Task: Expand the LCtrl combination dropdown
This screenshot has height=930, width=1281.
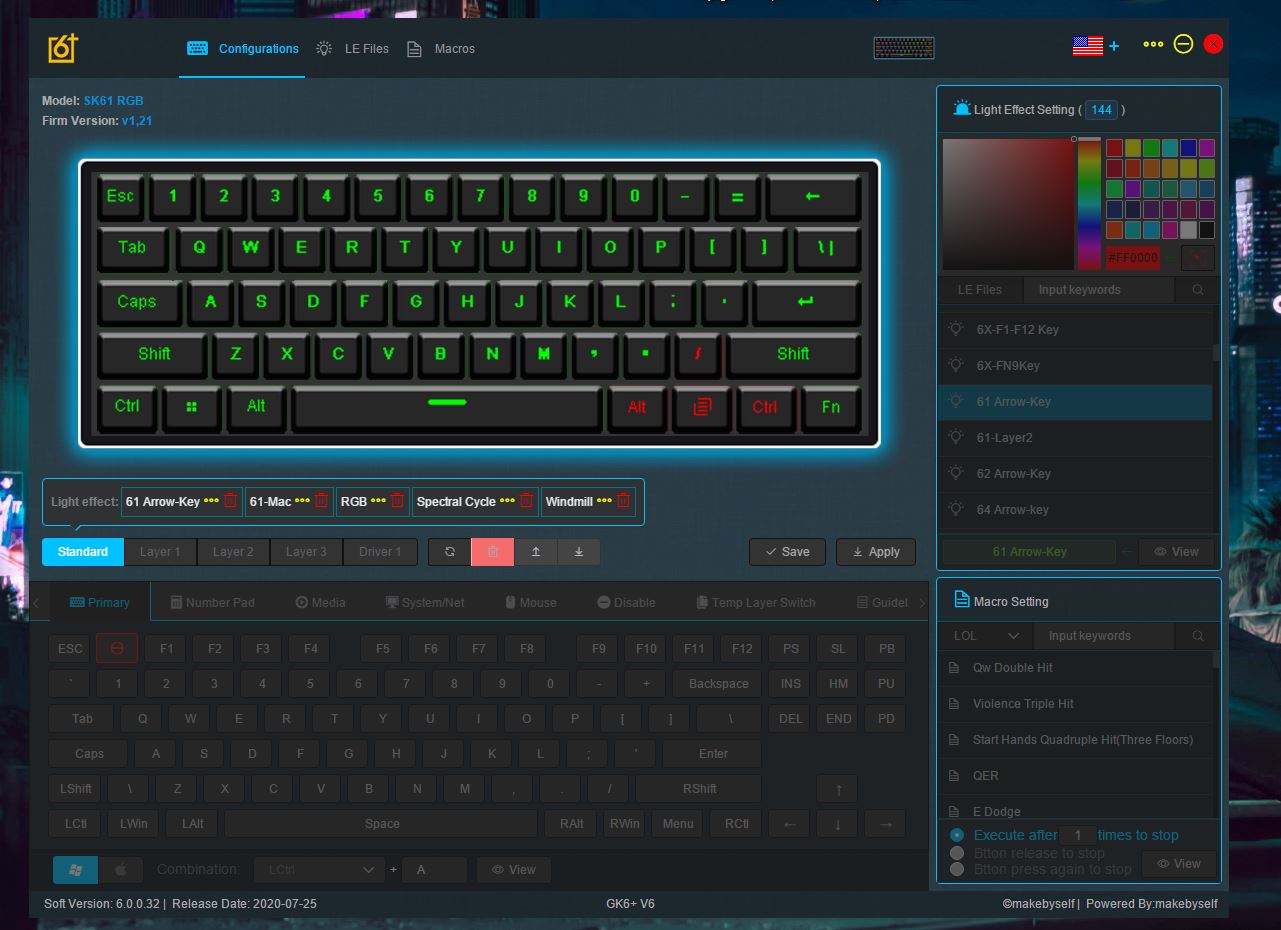Action: [x=318, y=870]
